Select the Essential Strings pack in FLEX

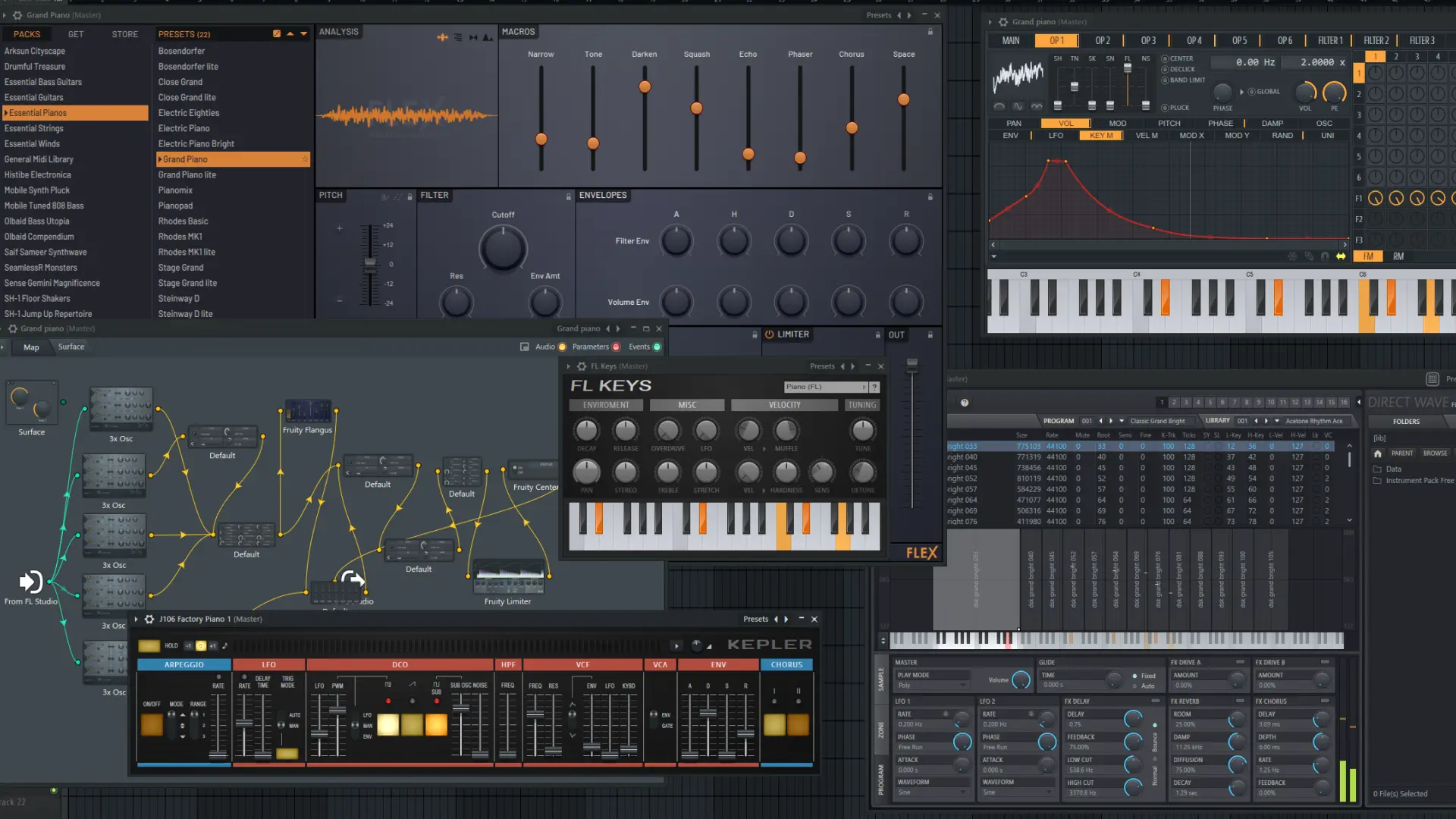[74, 129]
